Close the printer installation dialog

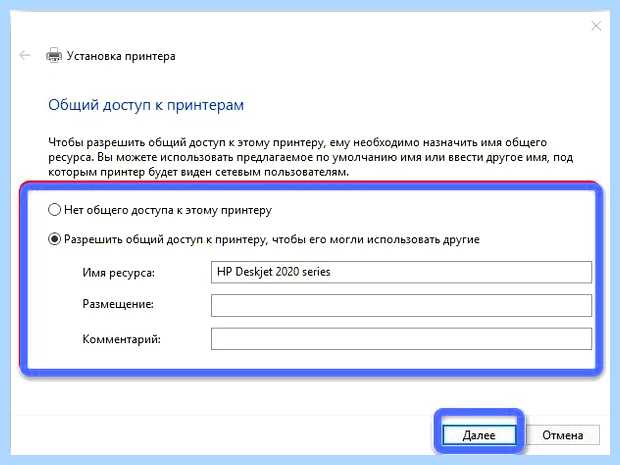[596, 26]
